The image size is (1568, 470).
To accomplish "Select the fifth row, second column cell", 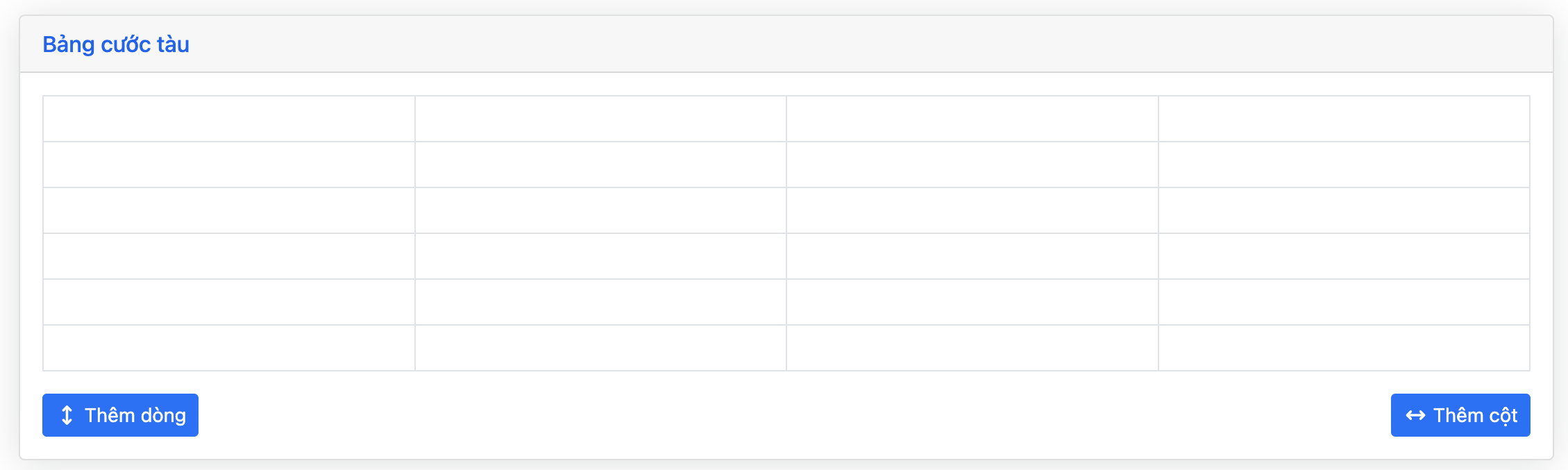I will [600, 302].
